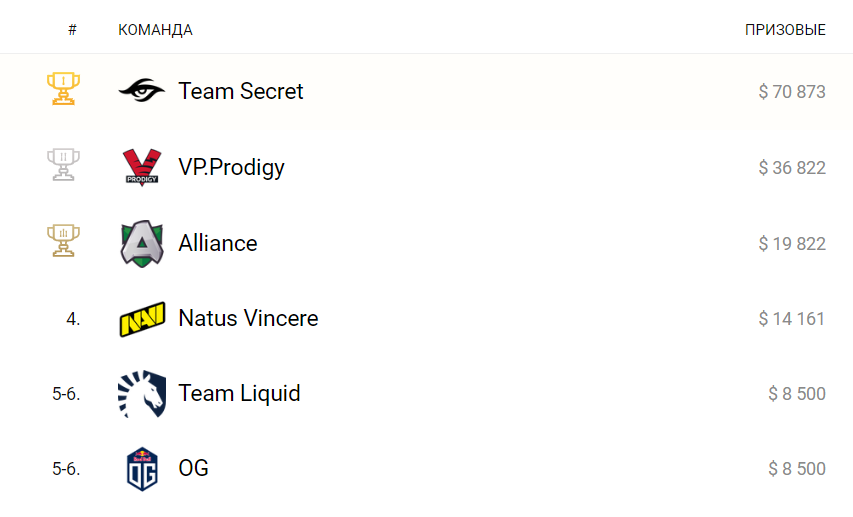The height and width of the screenshot is (517, 853).
Task: Click the Team Liquid horse logo
Action: coord(141,393)
